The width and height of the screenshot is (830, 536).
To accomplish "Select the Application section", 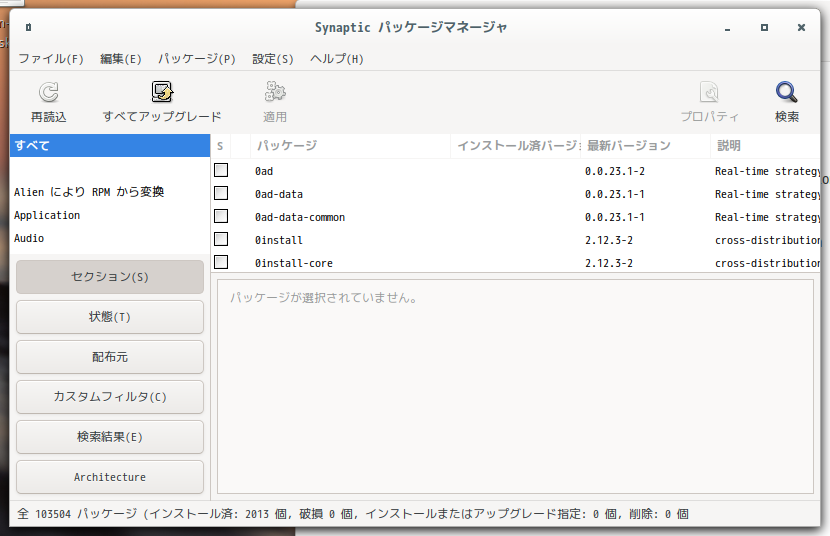I will tap(110, 215).
